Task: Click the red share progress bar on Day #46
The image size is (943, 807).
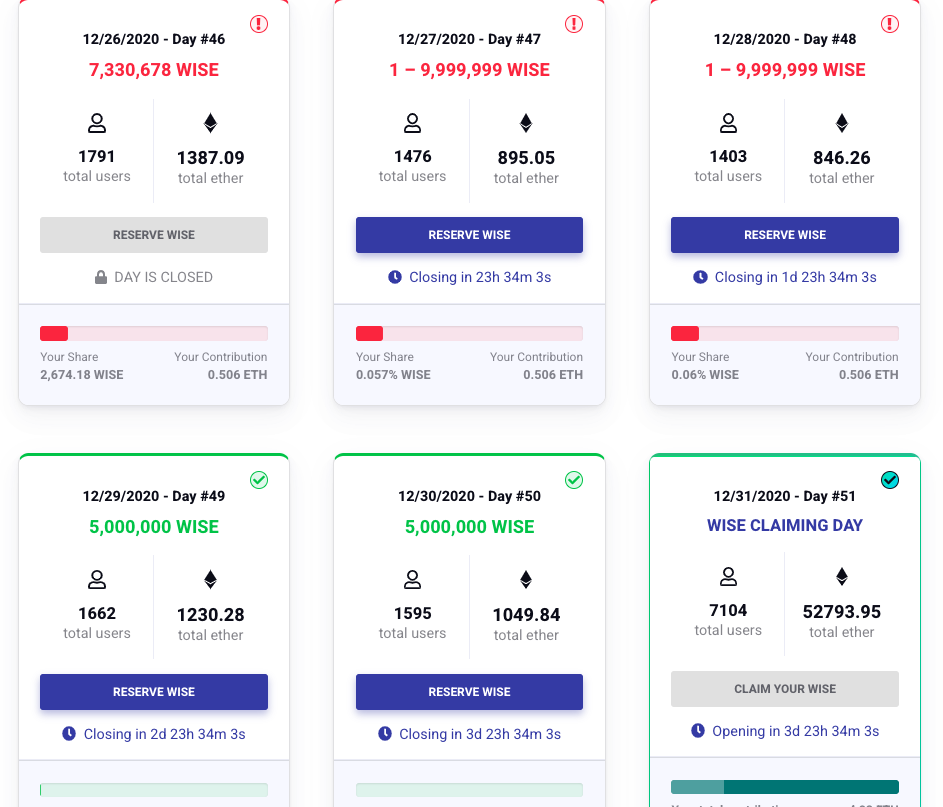Action: point(154,334)
